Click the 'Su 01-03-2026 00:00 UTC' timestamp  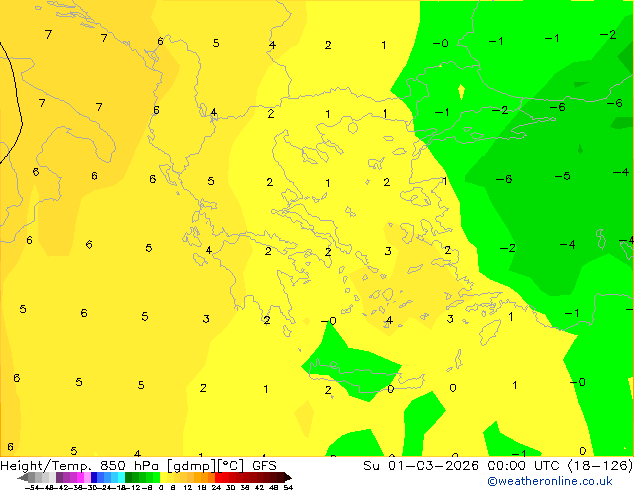coord(463,466)
